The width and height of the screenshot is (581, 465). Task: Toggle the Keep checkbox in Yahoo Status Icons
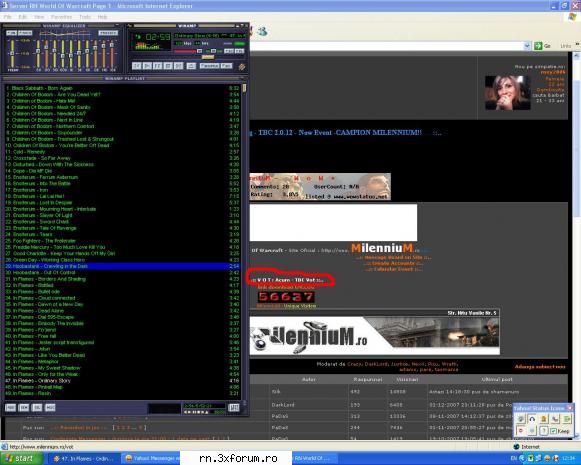pyautogui.click(x=560, y=431)
